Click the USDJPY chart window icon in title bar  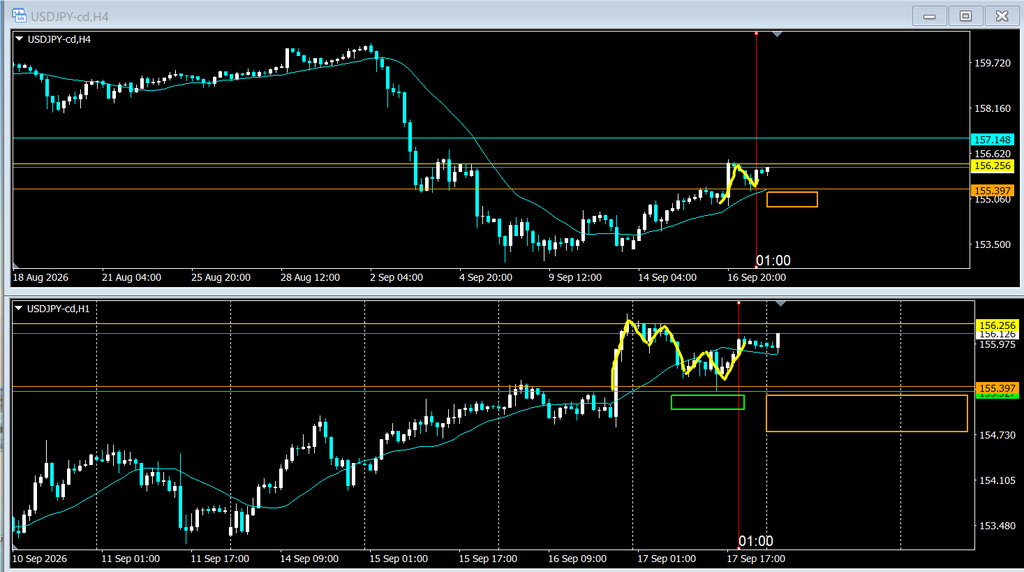(x=19, y=16)
